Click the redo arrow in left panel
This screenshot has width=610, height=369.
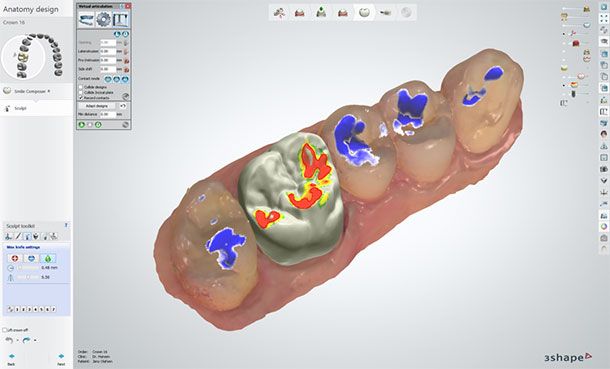click(26, 340)
